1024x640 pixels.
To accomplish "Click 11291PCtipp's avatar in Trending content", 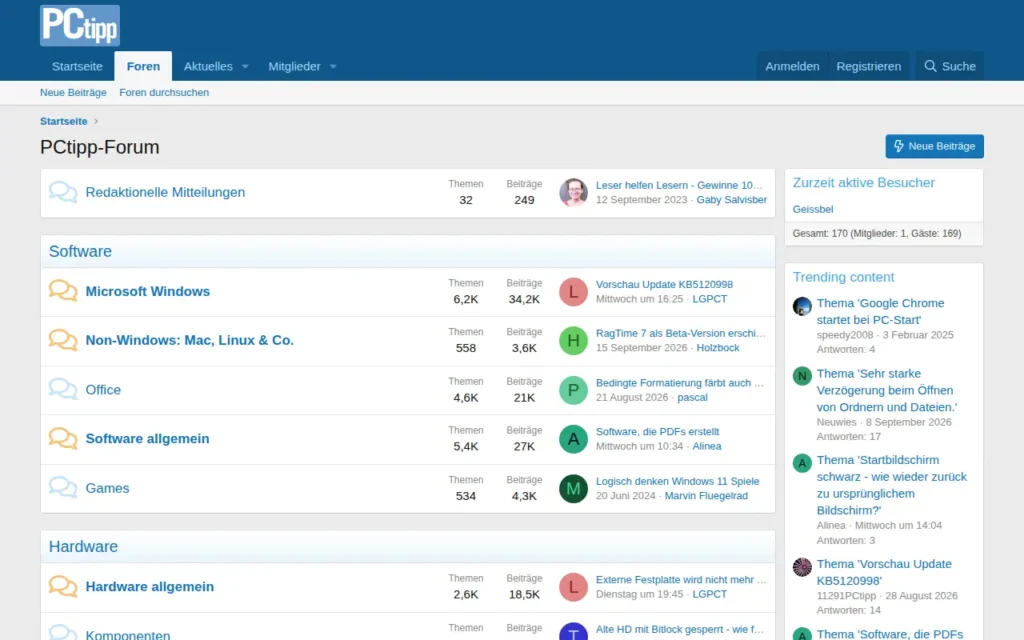I will [802, 566].
